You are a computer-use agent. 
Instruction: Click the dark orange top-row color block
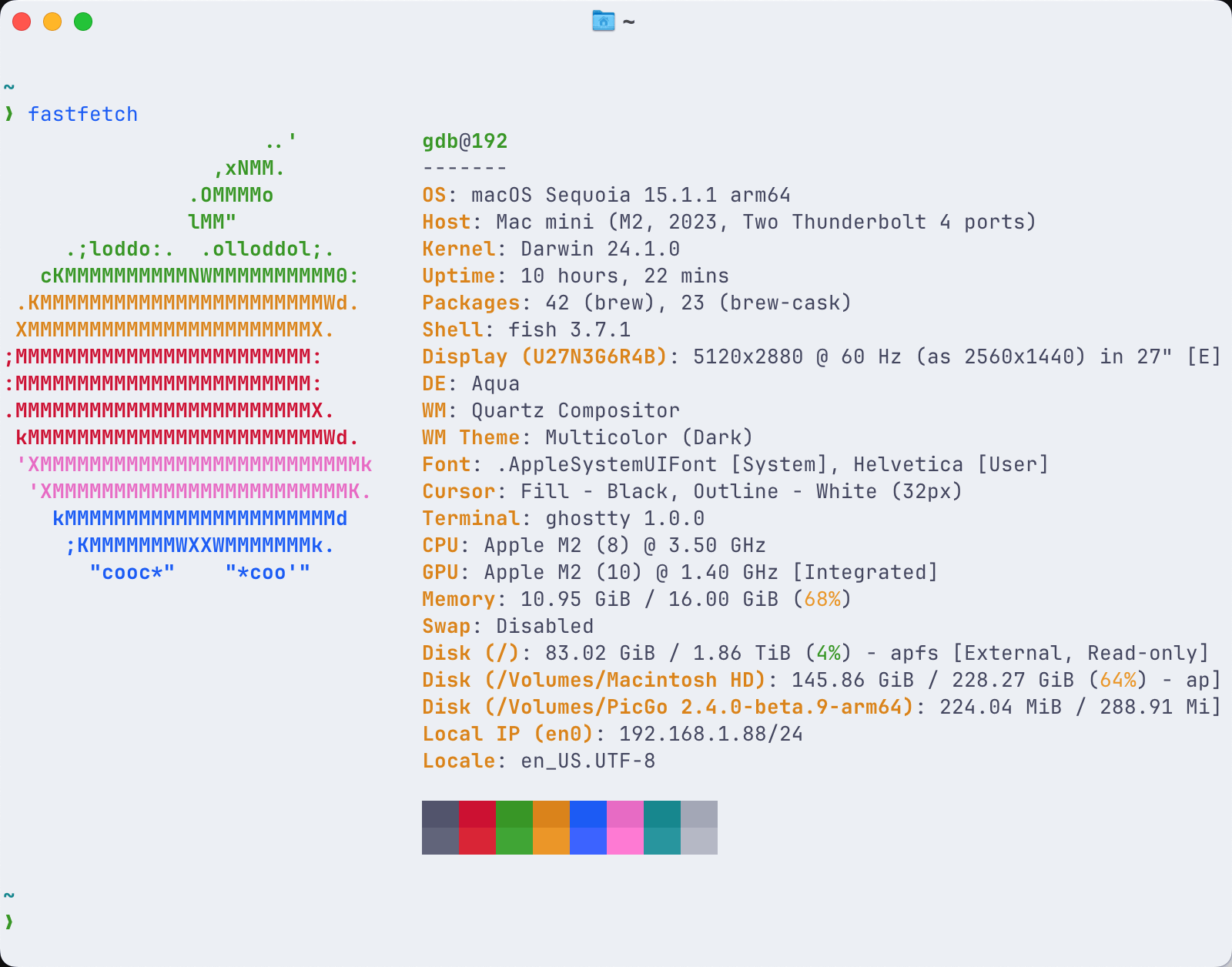(x=551, y=814)
